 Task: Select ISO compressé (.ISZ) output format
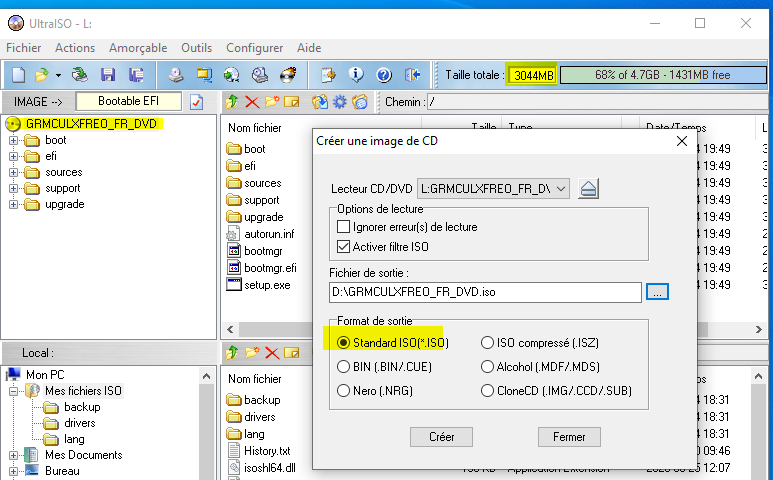(x=487, y=343)
